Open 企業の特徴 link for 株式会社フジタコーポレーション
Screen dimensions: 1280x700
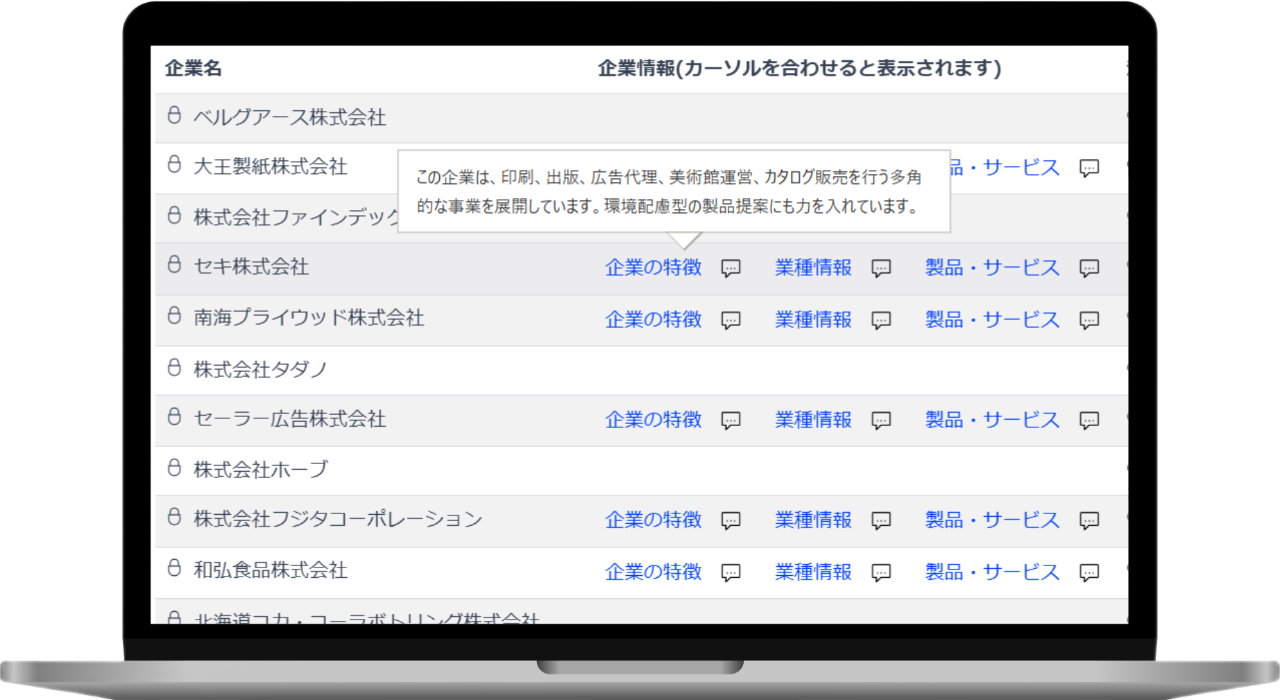[x=653, y=519]
